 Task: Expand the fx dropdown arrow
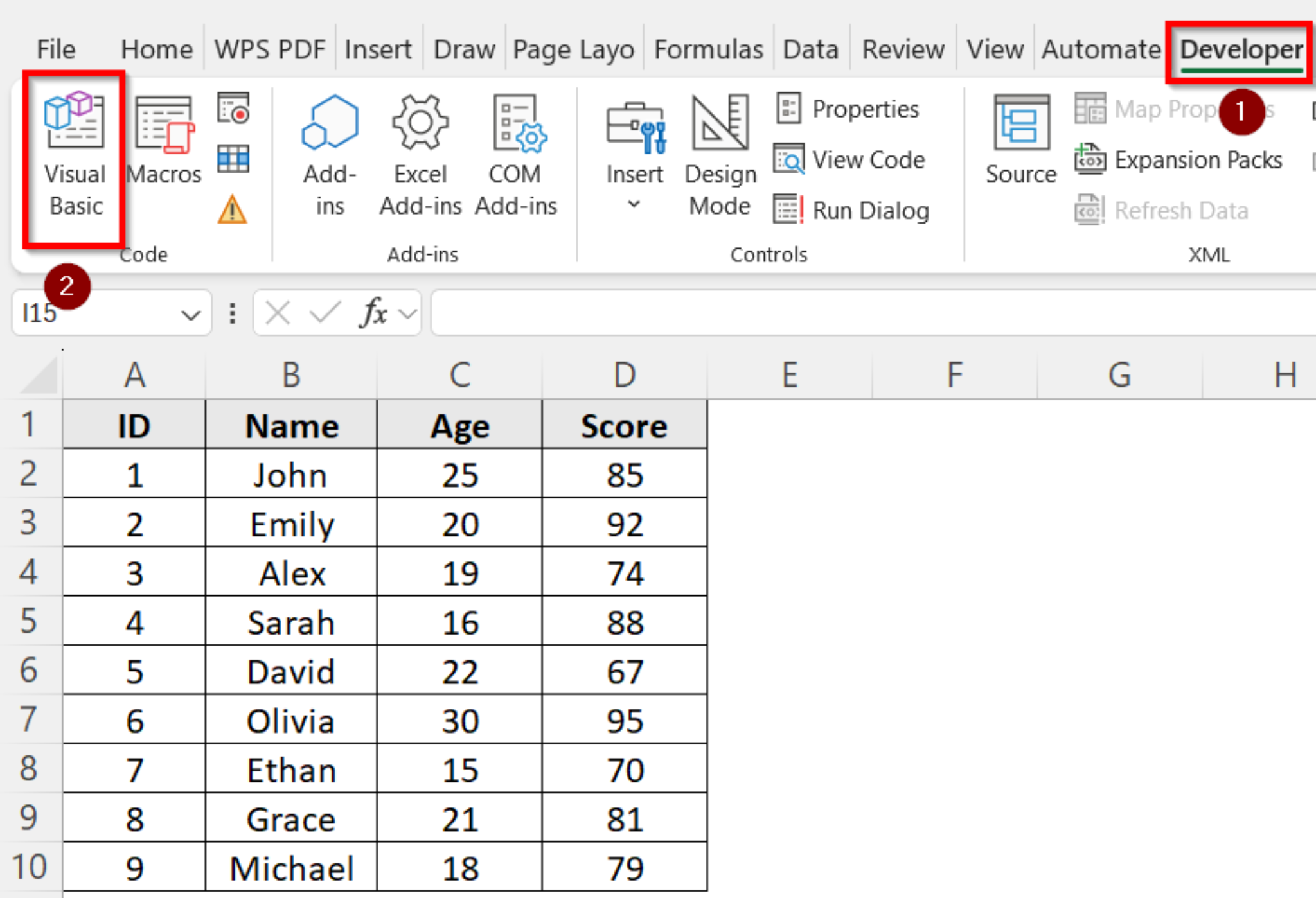(407, 313)
